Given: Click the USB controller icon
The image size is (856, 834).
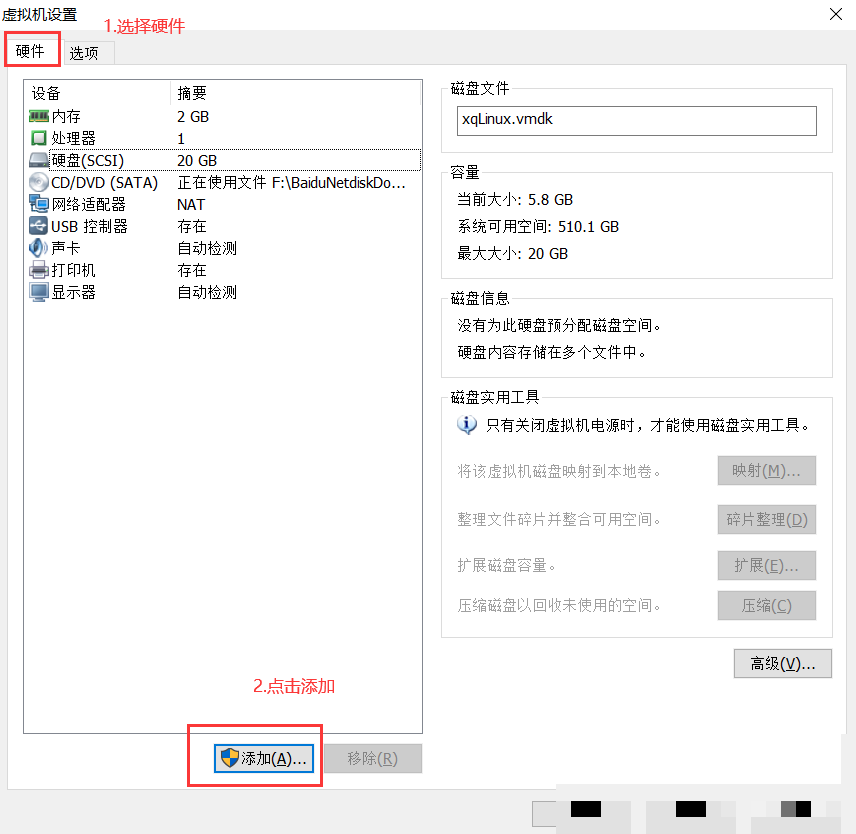Looking at the screenshot, I should pyautogui.click(x=38, y=226).
